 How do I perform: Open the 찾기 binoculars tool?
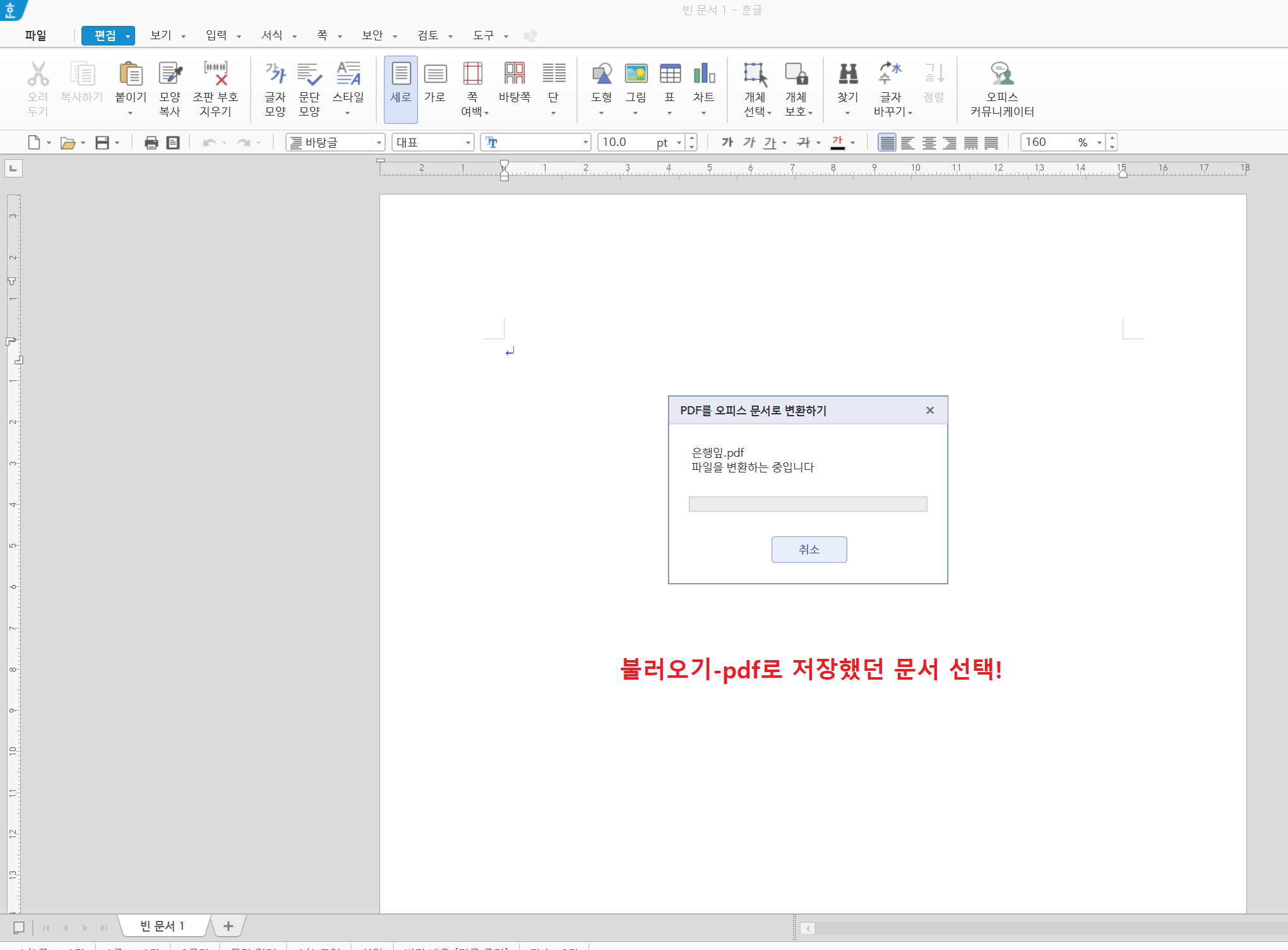(x=848, y=75)
